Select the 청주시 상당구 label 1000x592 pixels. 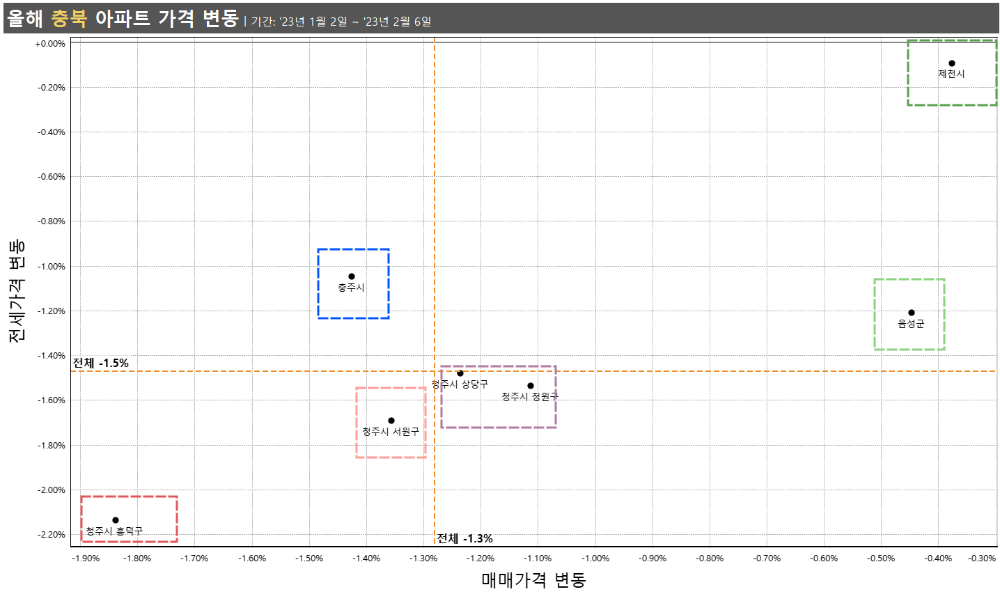pos(460,384)
